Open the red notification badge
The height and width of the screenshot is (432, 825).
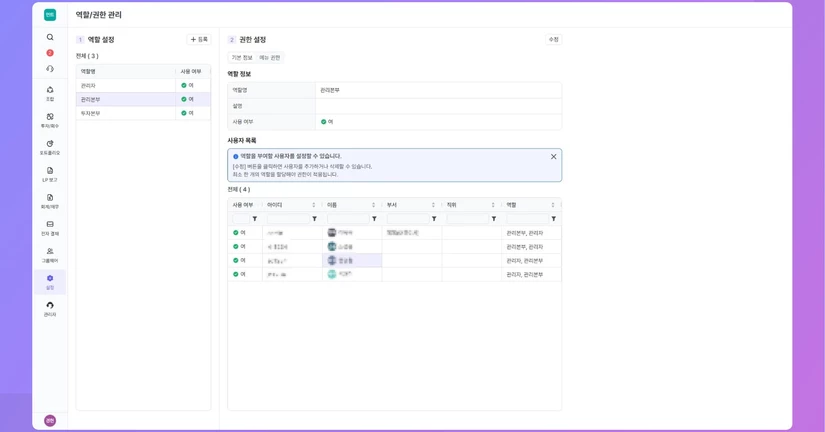pyautogui.click(x=50, y=53)
